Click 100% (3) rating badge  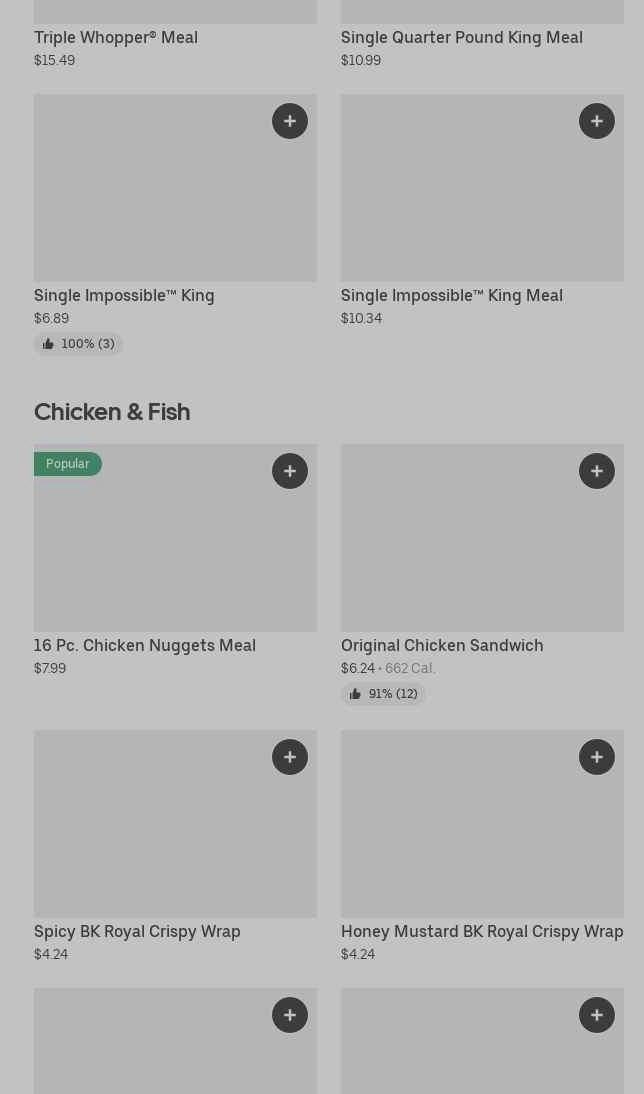click(79, 344)
